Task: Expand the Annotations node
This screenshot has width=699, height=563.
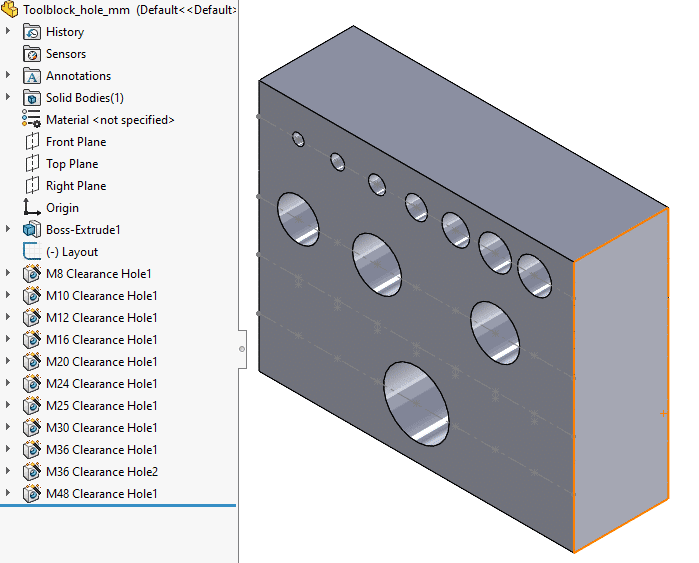Action: (8, 75)
